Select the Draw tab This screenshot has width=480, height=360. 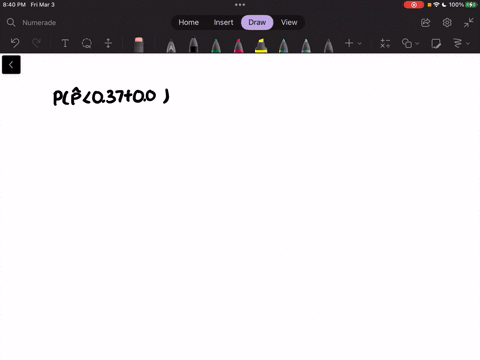pos(257,22)
